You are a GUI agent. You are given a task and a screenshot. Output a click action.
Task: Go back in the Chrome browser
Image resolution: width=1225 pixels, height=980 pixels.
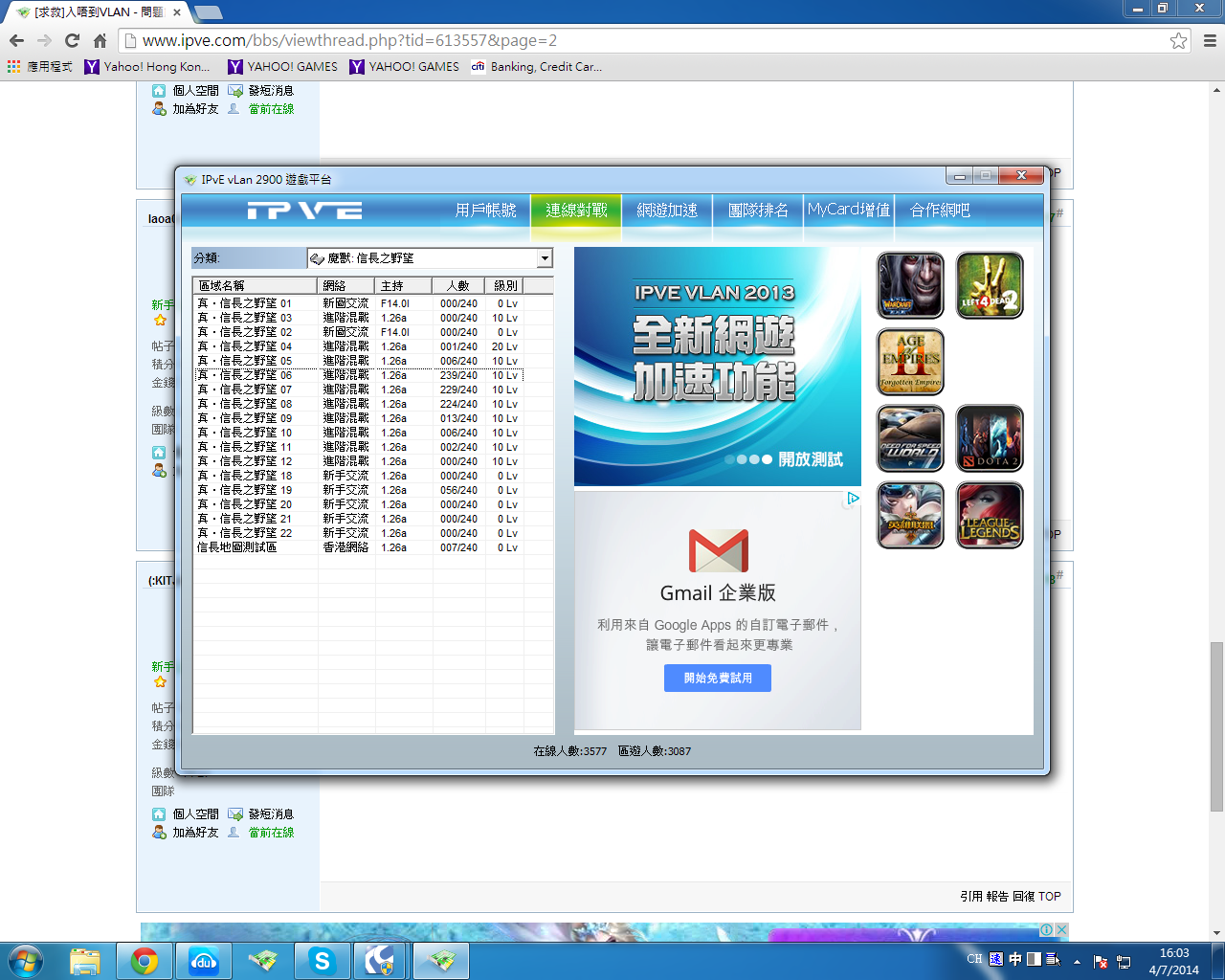click(16, 40)
